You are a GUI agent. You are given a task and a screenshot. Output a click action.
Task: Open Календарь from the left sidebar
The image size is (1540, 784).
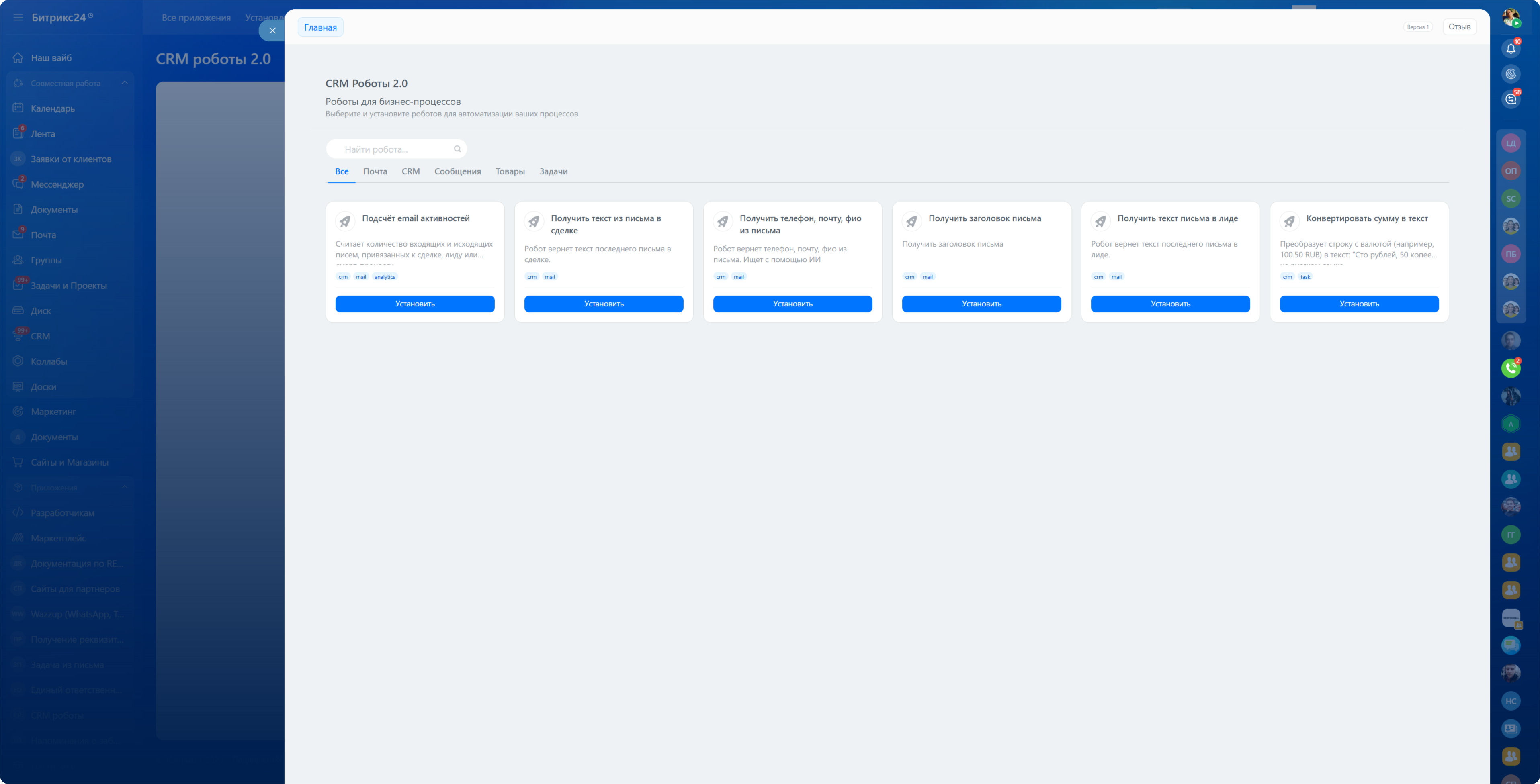[x=53, y=108]
